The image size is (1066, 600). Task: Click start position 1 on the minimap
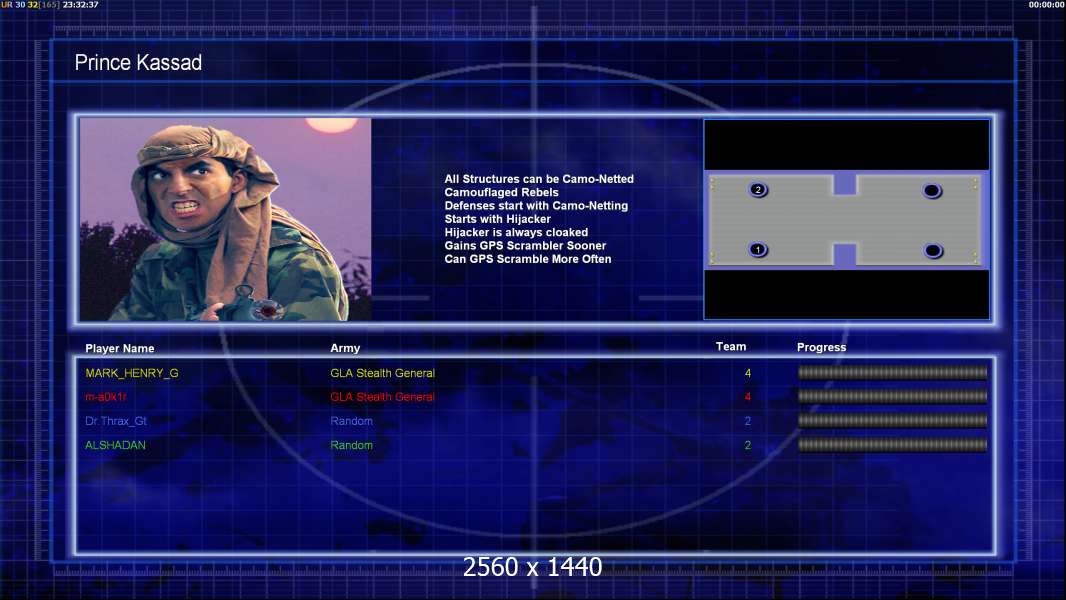758,249
